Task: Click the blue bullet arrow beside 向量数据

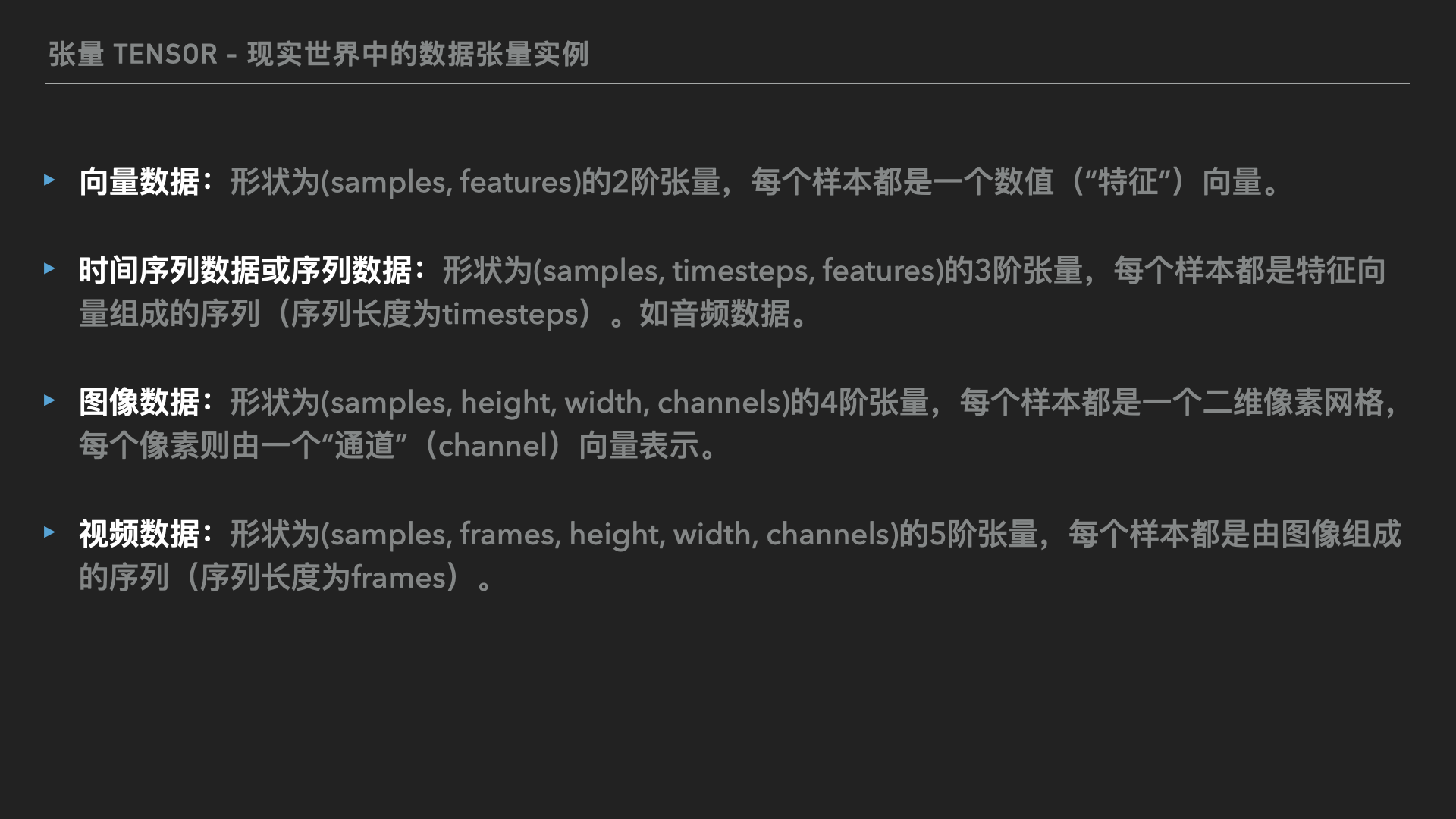Action: pos(50,180)
